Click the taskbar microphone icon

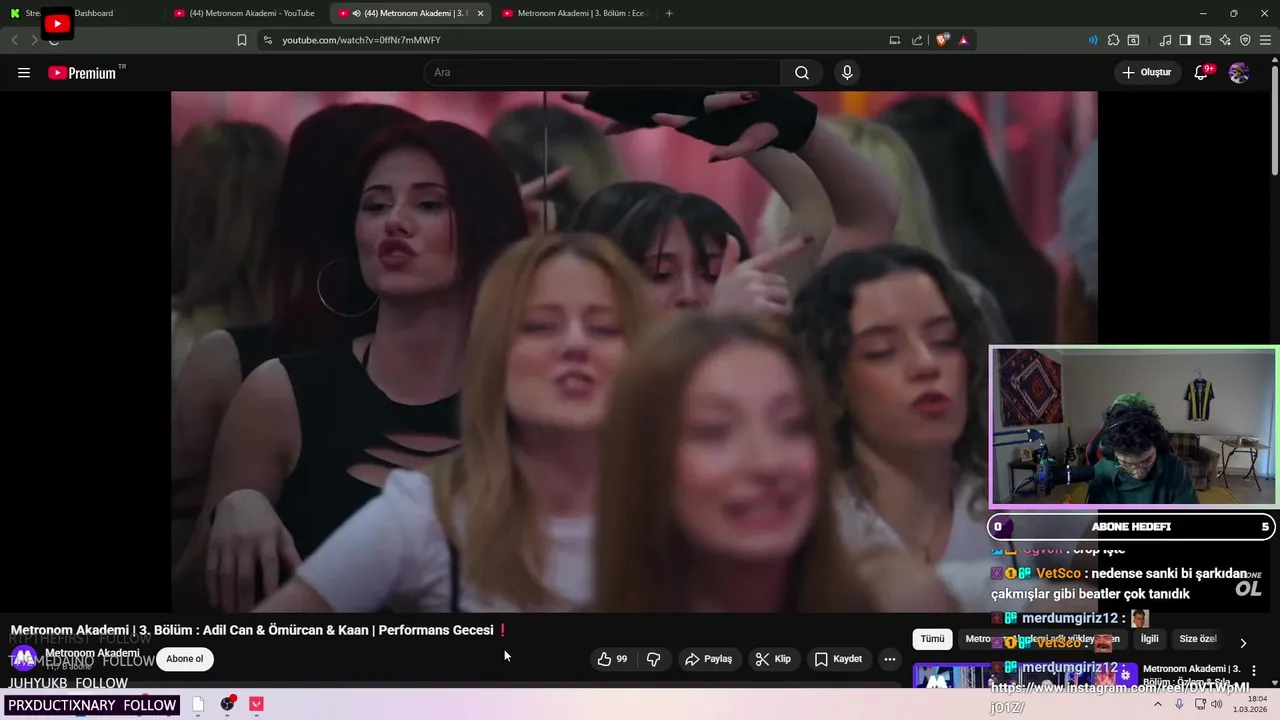[x=1179, y=704]
